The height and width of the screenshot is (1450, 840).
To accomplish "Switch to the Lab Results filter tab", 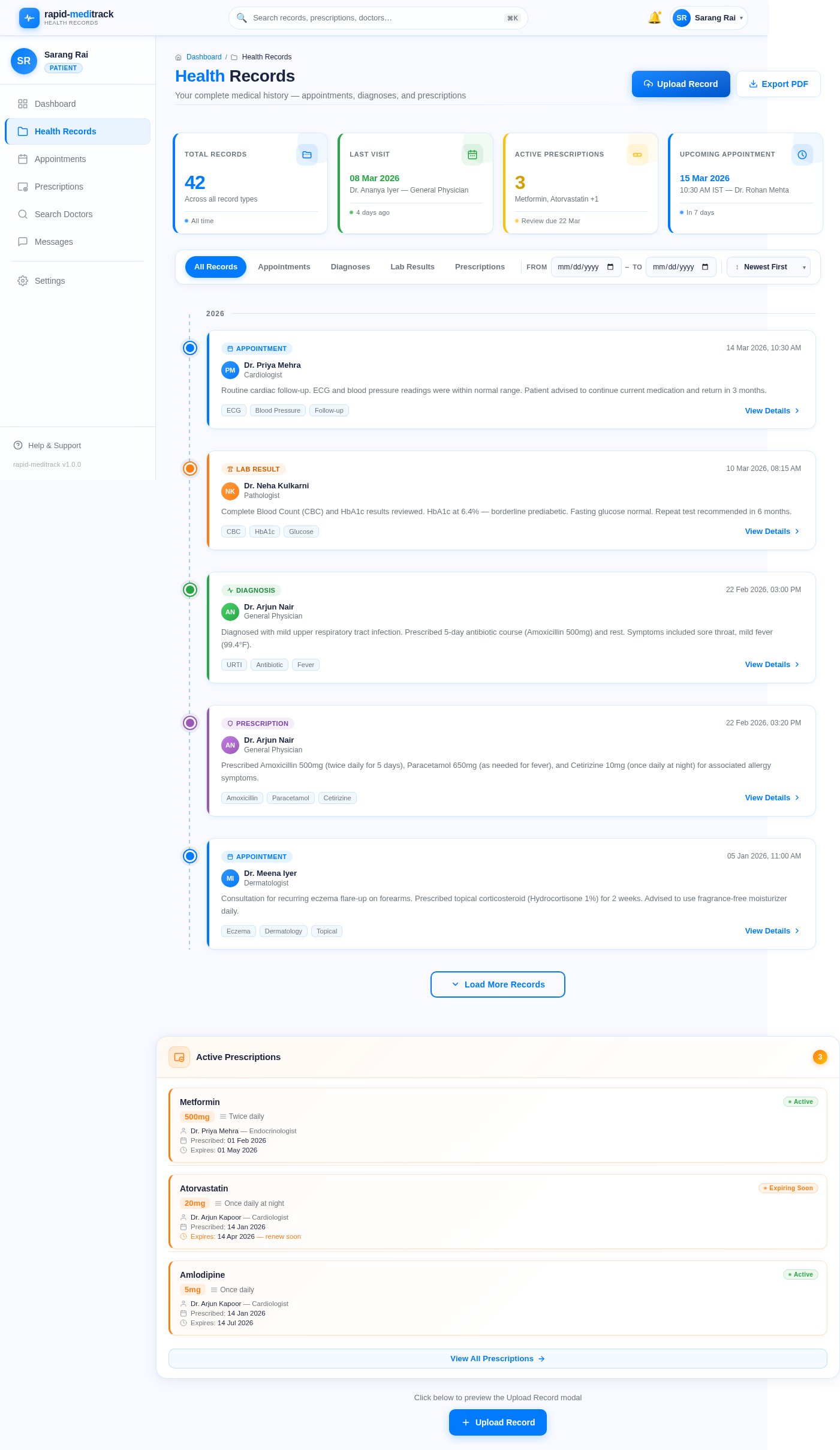I will point(412,267).
